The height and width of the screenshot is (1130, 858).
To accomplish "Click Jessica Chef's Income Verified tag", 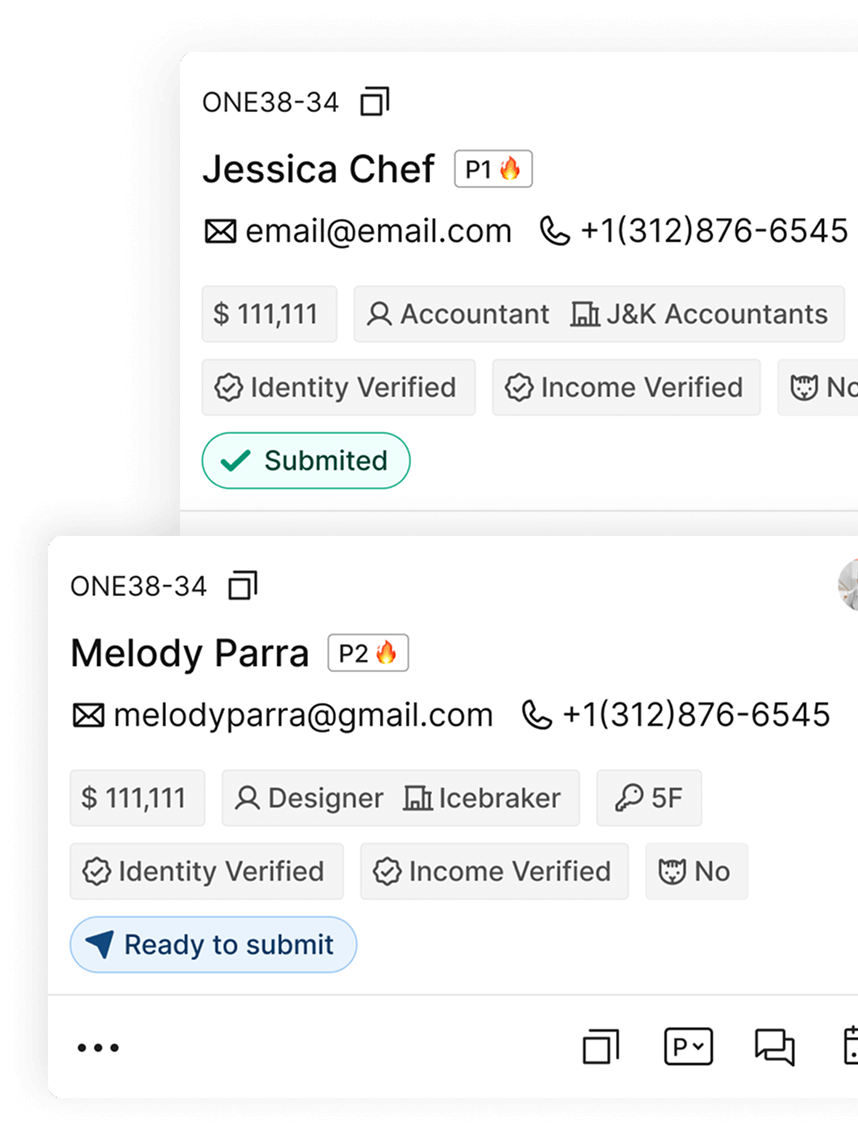I will pos(626,388).
